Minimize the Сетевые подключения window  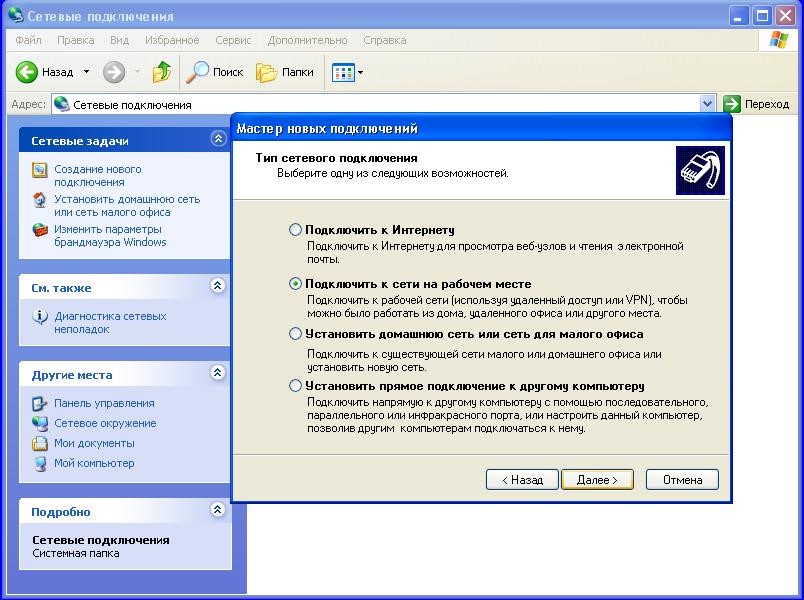point(738,16)
